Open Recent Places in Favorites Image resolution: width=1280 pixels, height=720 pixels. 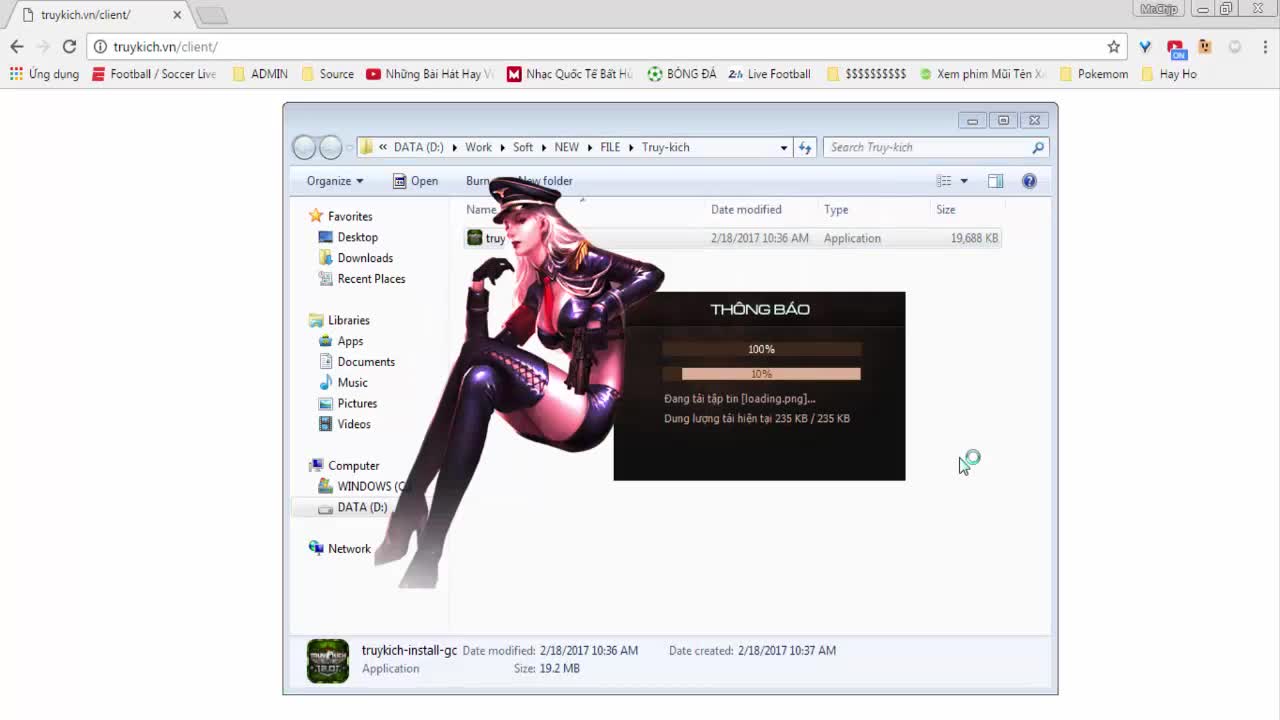point(362,279)
